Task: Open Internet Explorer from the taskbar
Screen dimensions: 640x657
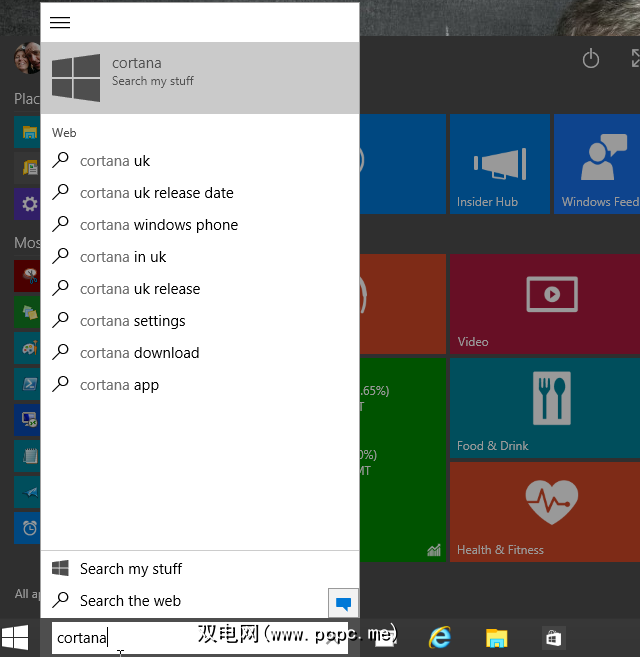Action: tap(440, 637)
